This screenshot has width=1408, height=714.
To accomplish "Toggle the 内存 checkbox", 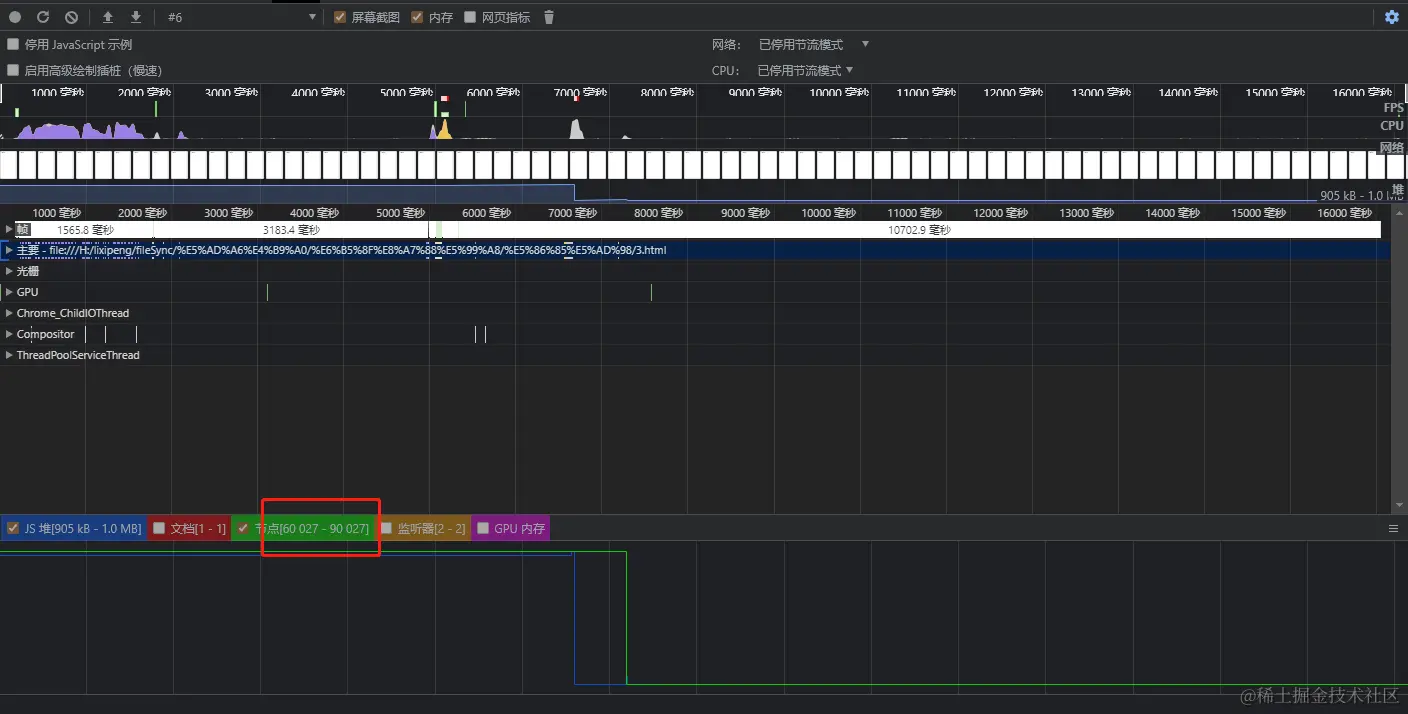I will 417,17.
